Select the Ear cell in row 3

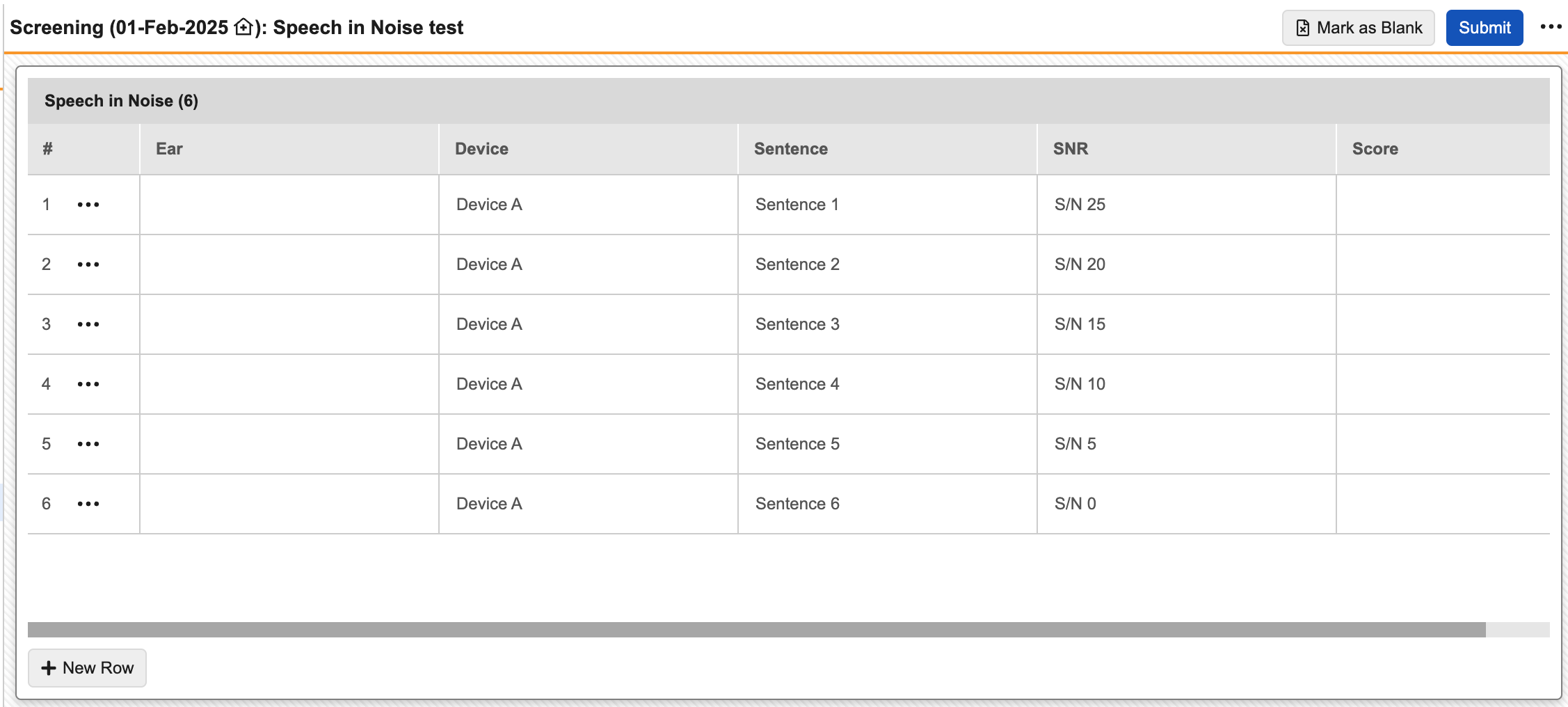[x=289, y=324]
